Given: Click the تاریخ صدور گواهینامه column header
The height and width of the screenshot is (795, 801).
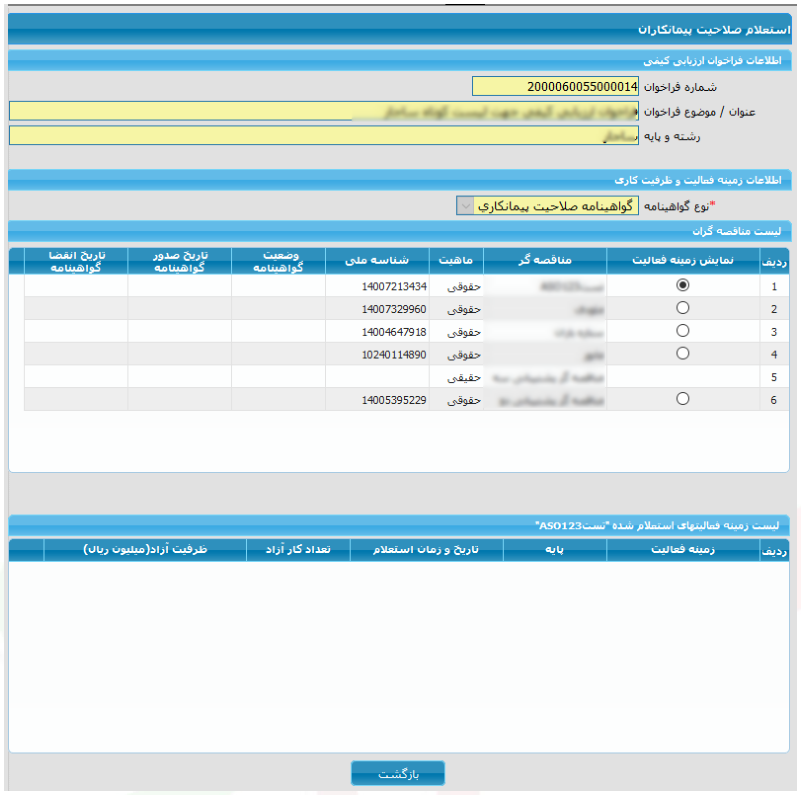Looking at the screenshot, I should pos(180,261).
